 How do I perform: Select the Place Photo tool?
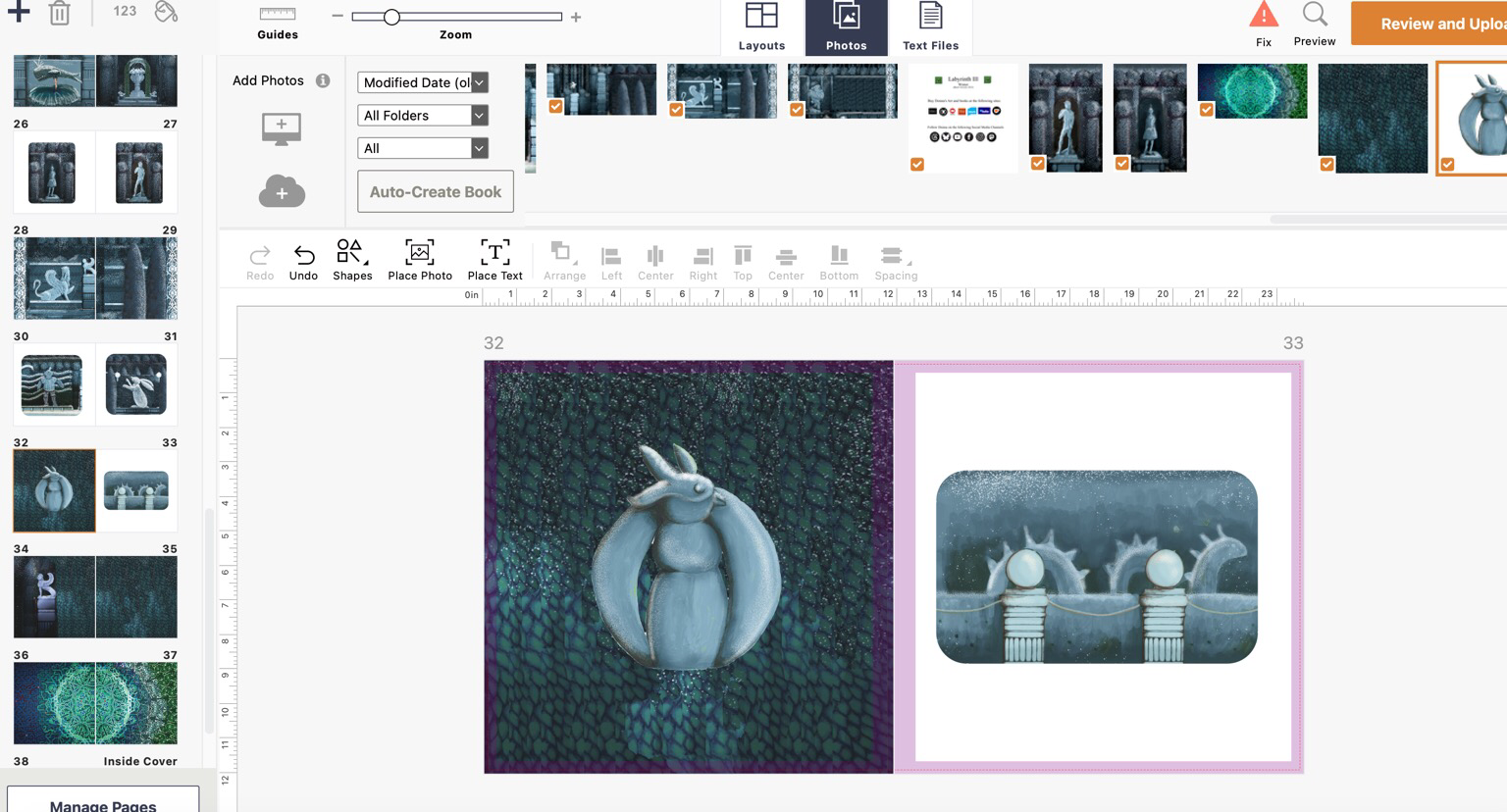[420, 260]
